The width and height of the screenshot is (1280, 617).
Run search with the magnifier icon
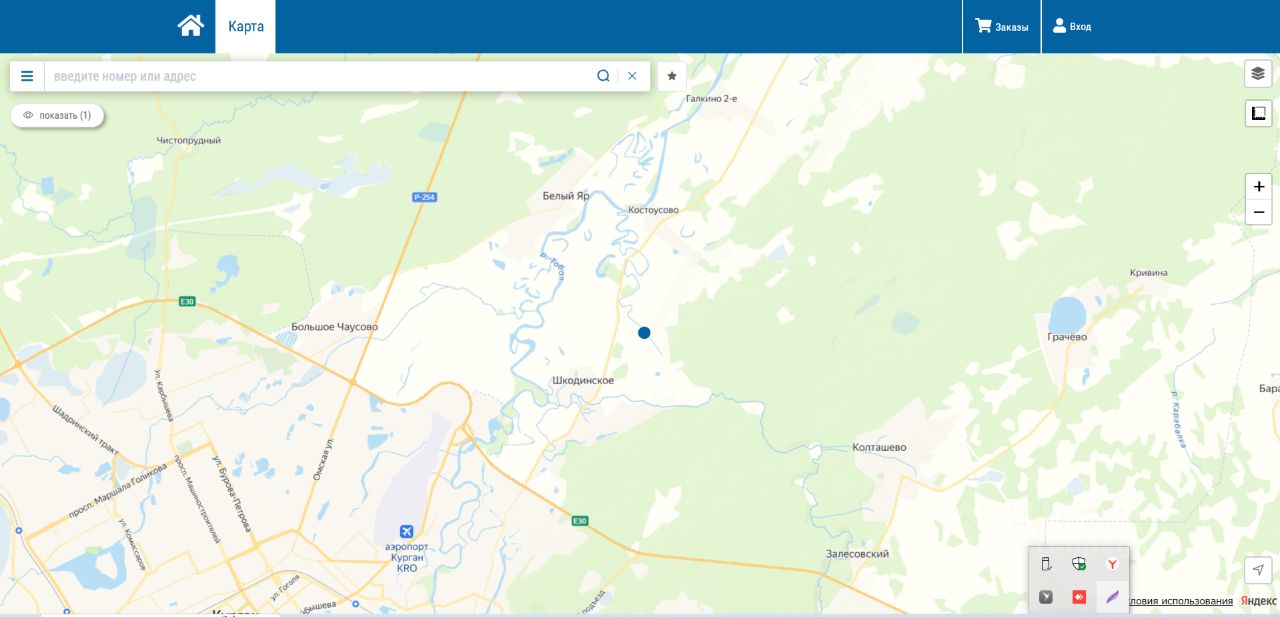pos(603,76)
